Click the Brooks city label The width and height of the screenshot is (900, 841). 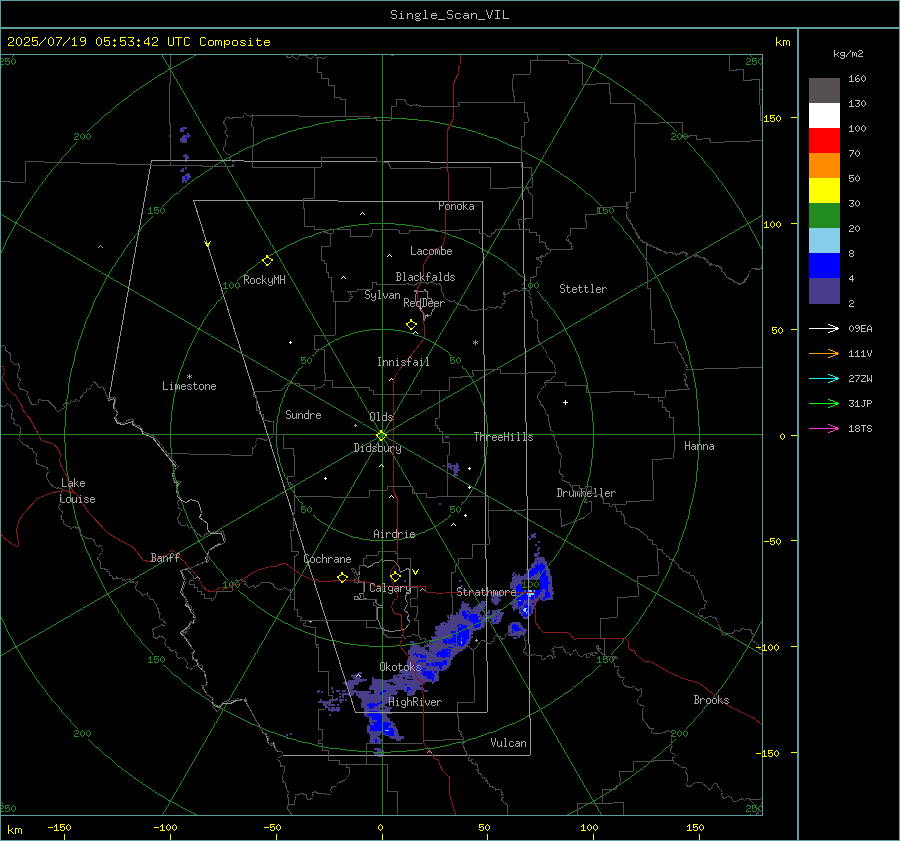click(x=711, y=700)
